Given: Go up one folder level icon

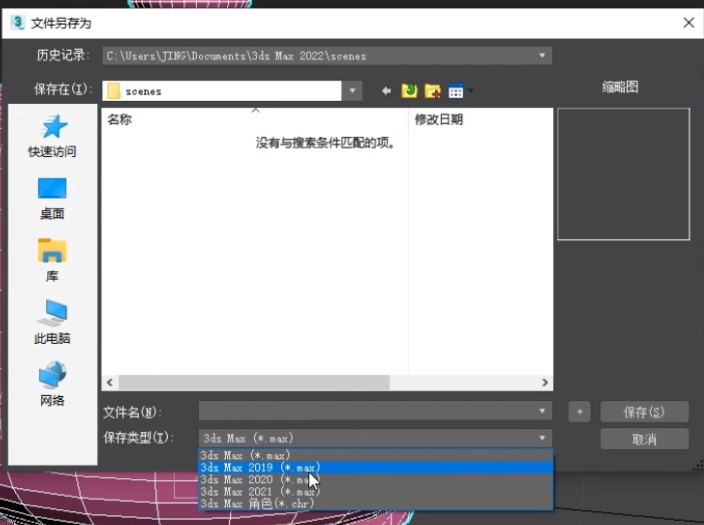Looking at the screenshot, I should (x=409, y=91).
